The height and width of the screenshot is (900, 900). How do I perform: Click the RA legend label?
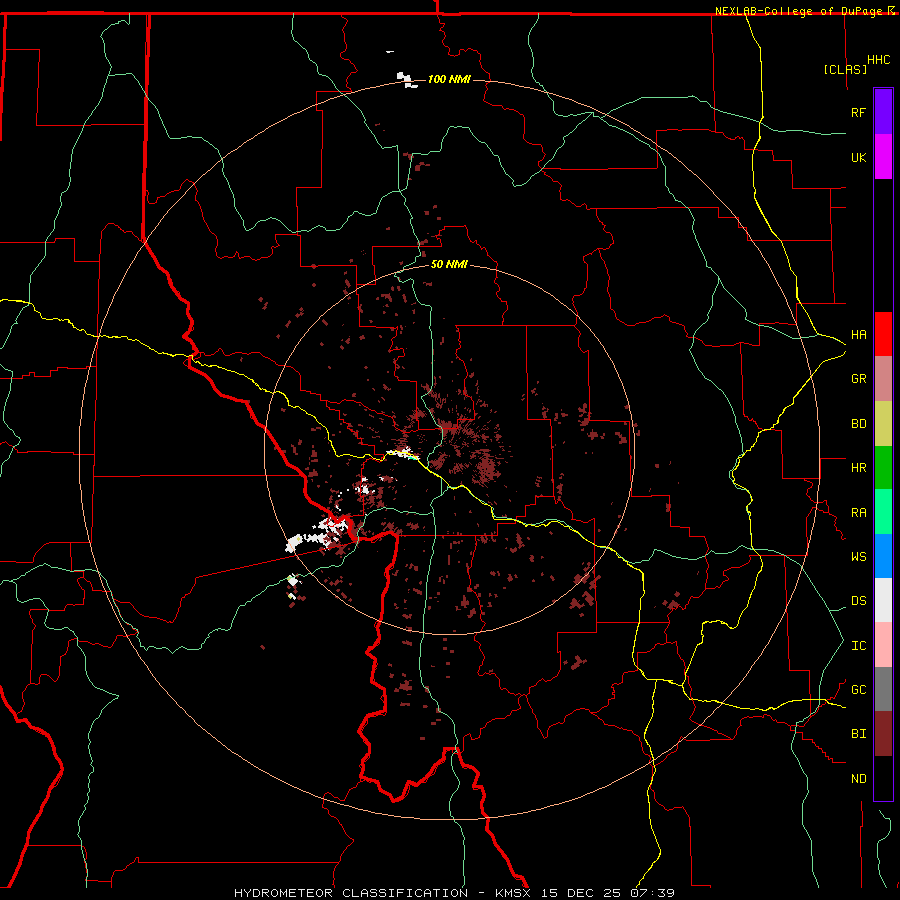(x=858, y=513)
